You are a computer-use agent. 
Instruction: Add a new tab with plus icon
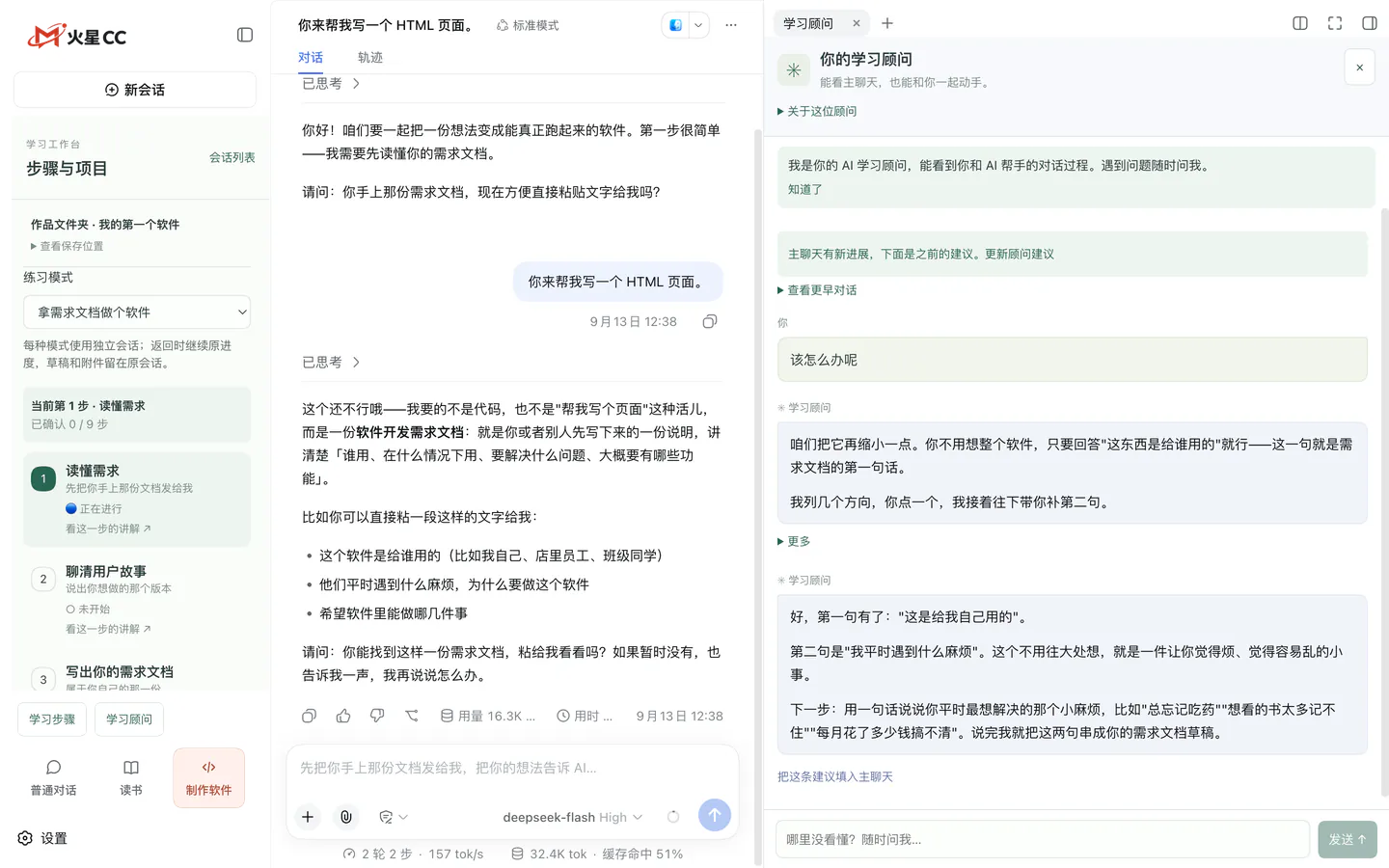887,23
